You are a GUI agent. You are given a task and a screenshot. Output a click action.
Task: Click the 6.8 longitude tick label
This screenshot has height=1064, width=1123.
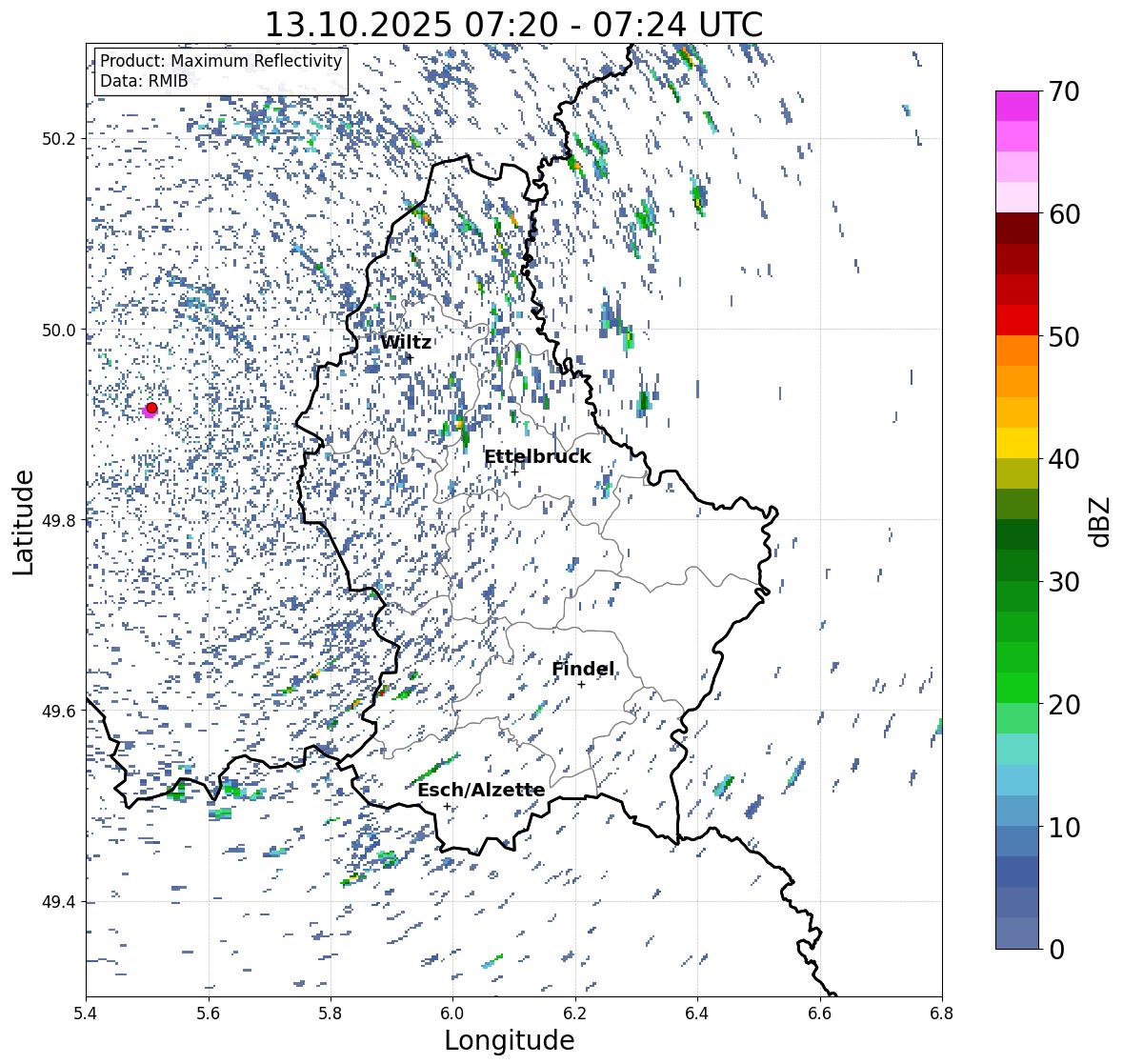[942, 1013]
